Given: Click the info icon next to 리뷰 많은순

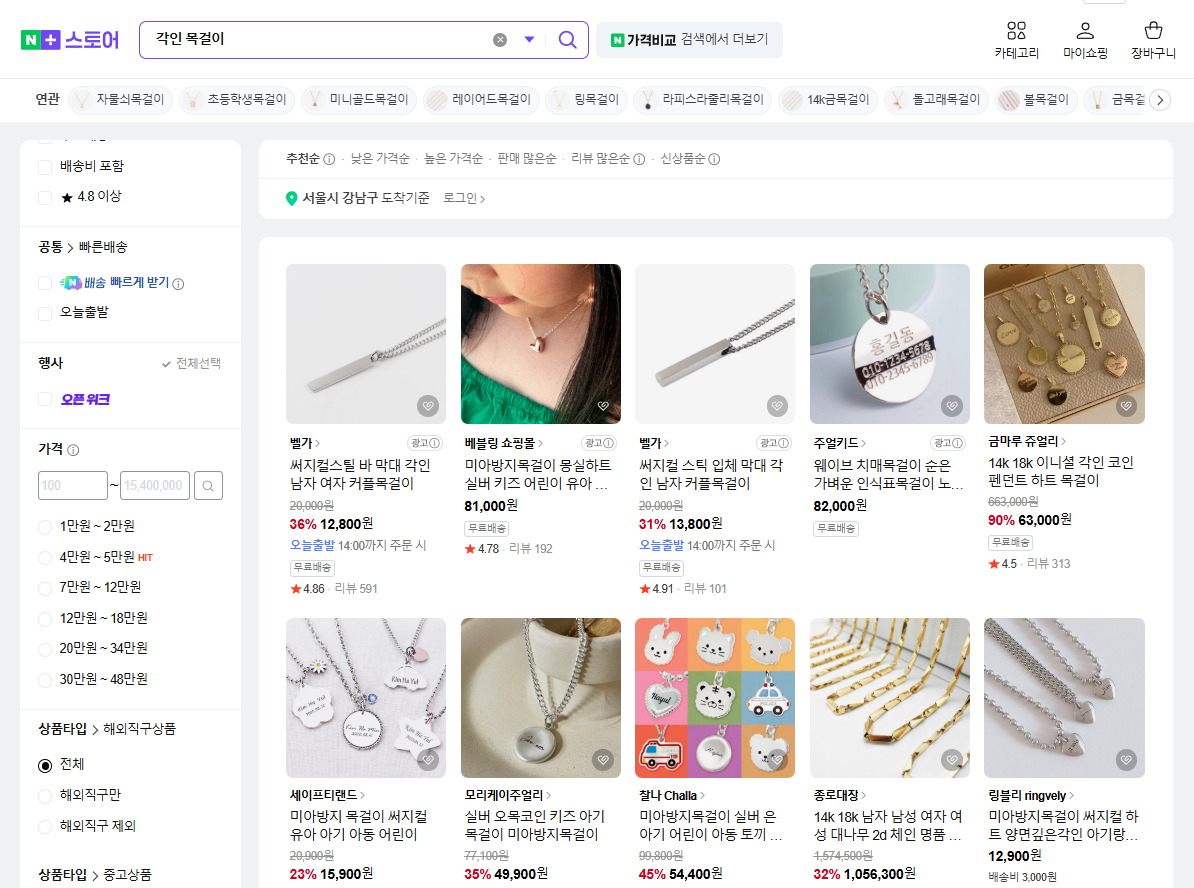Looking at the screenshot, I should pos(639,159).
